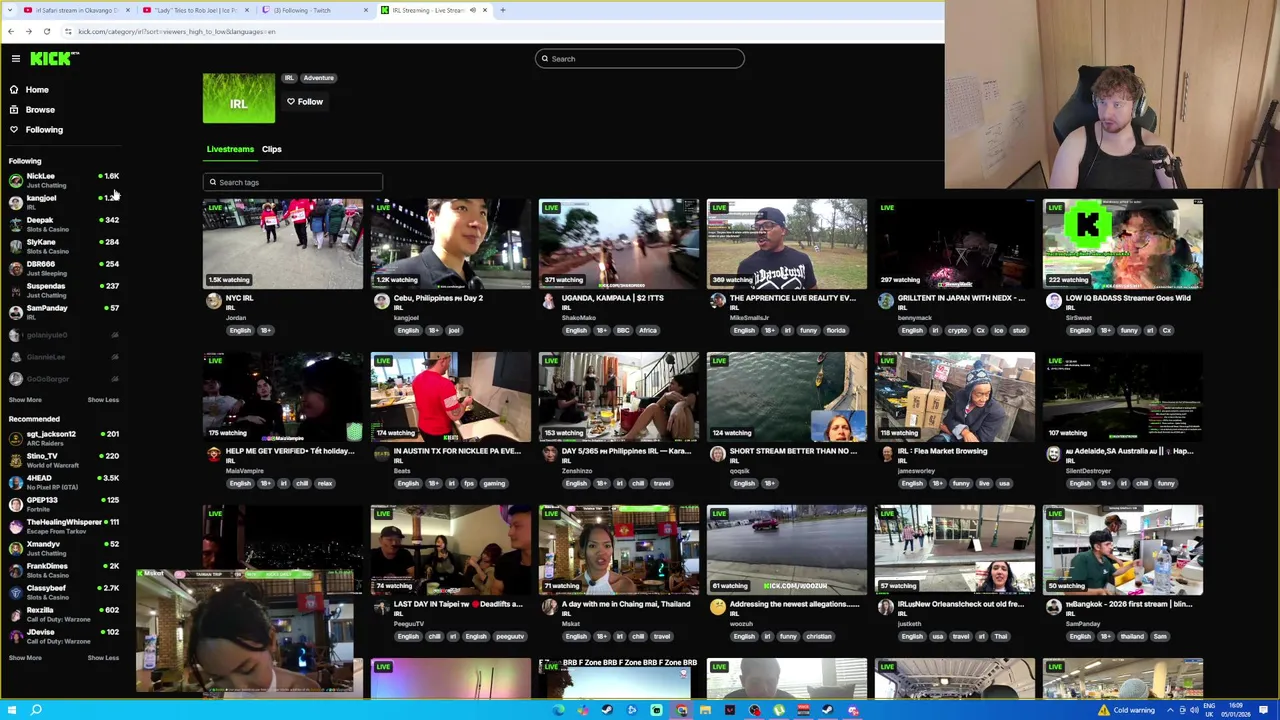Click streamer avatar beside LOW IQ BADASS stream
This screenshot has height=720, width=1280.
tap(1053, 301)
